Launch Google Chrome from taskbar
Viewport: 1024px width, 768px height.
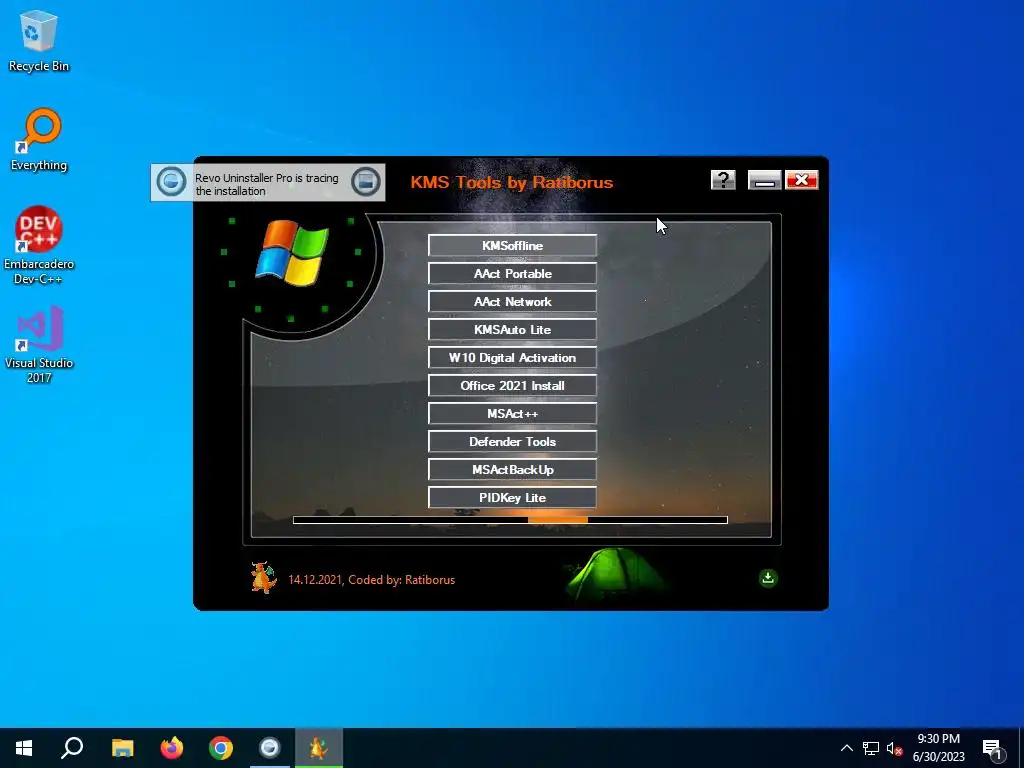[x=221, y=748]
